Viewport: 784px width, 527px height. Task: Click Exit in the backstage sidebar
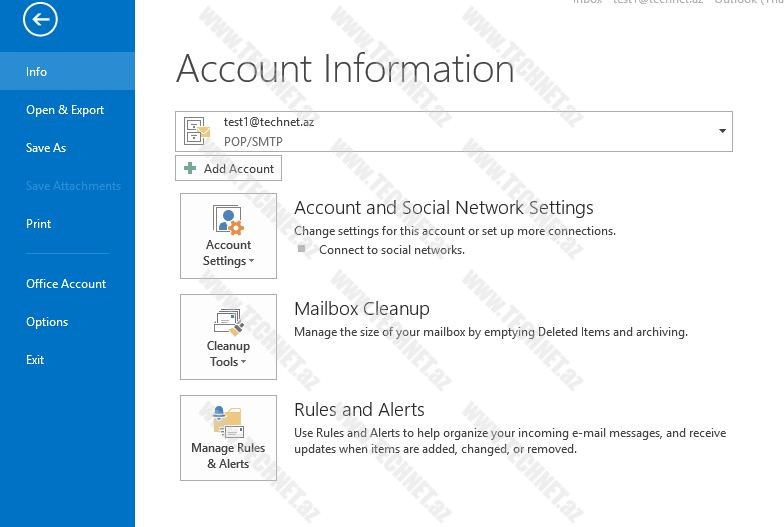(35, 360)
